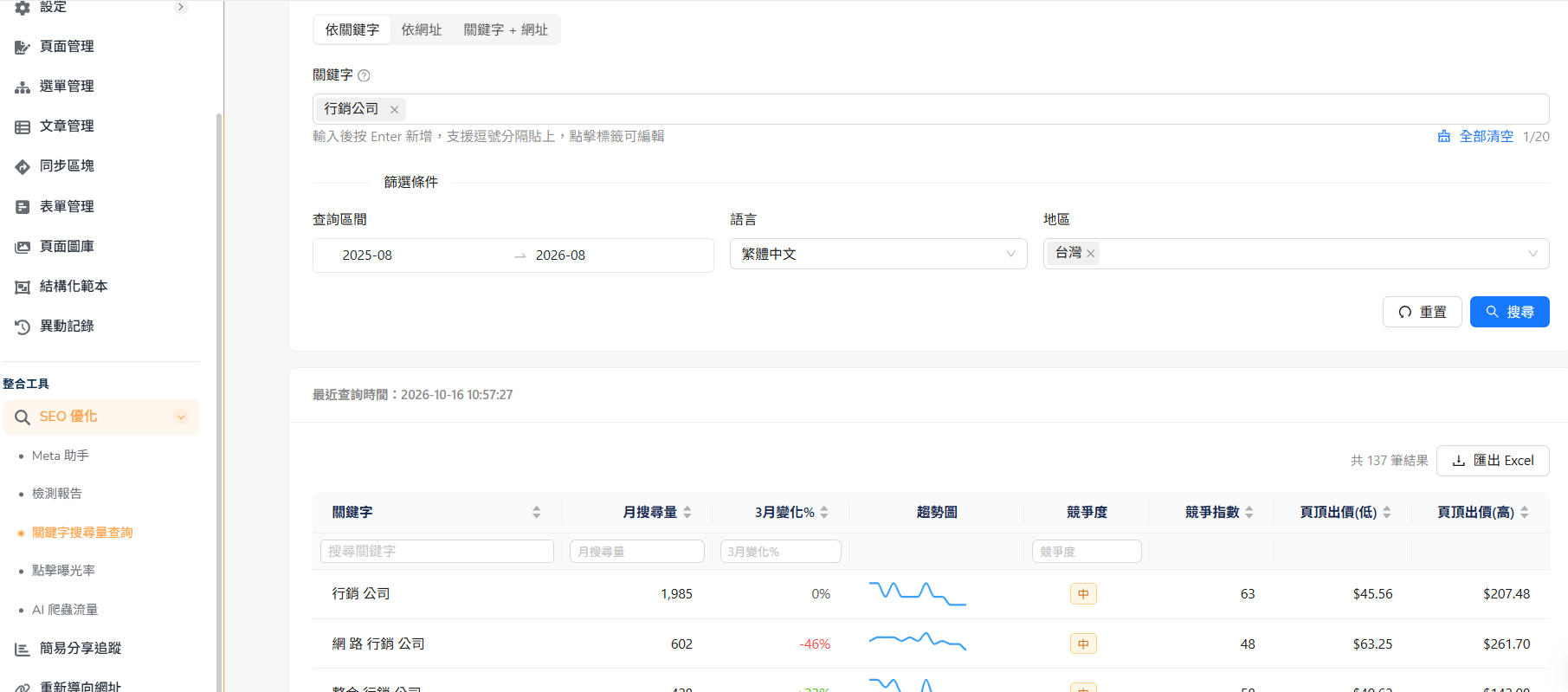This screenshot has height=692, width=1568.
Task: Switch to the 關鍵字 + 網址 tab
Action: [x=506, y=29]
